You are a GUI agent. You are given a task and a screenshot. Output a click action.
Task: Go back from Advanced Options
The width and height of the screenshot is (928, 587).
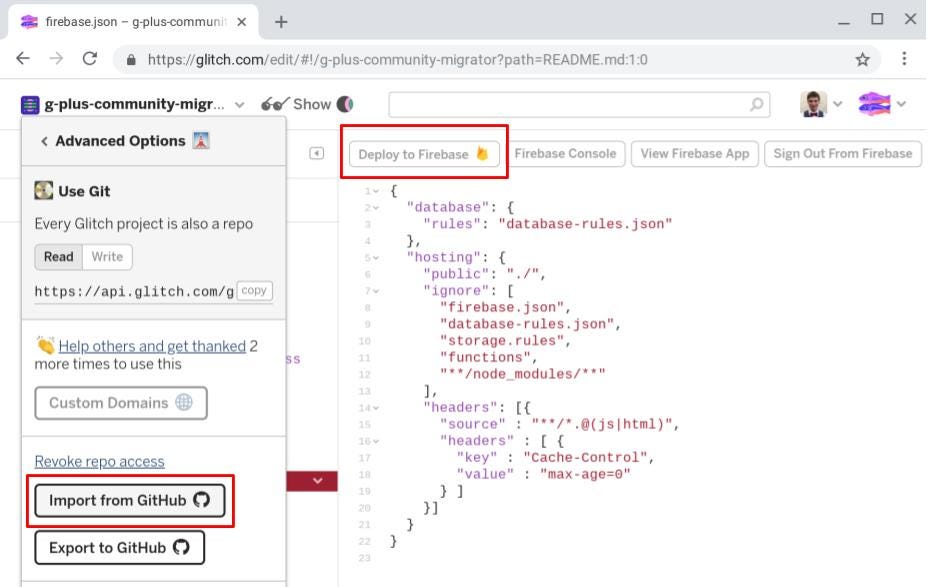(44, 141)
